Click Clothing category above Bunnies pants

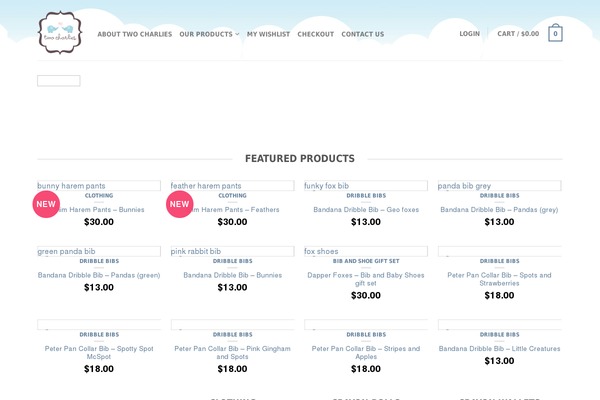99,196
